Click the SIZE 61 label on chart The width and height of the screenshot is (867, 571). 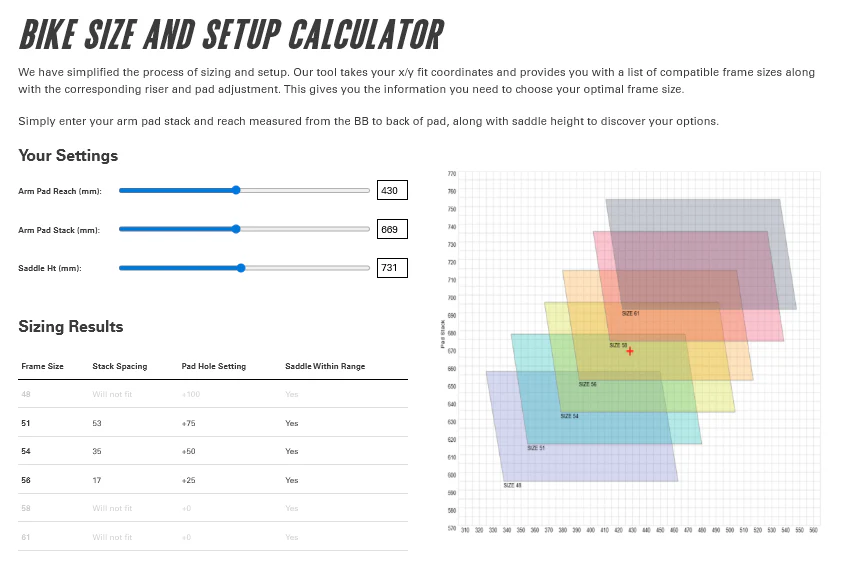pos(630,313)
